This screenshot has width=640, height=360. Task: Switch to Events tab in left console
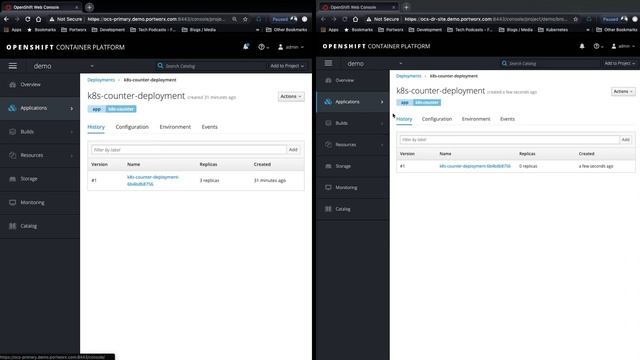209,127
